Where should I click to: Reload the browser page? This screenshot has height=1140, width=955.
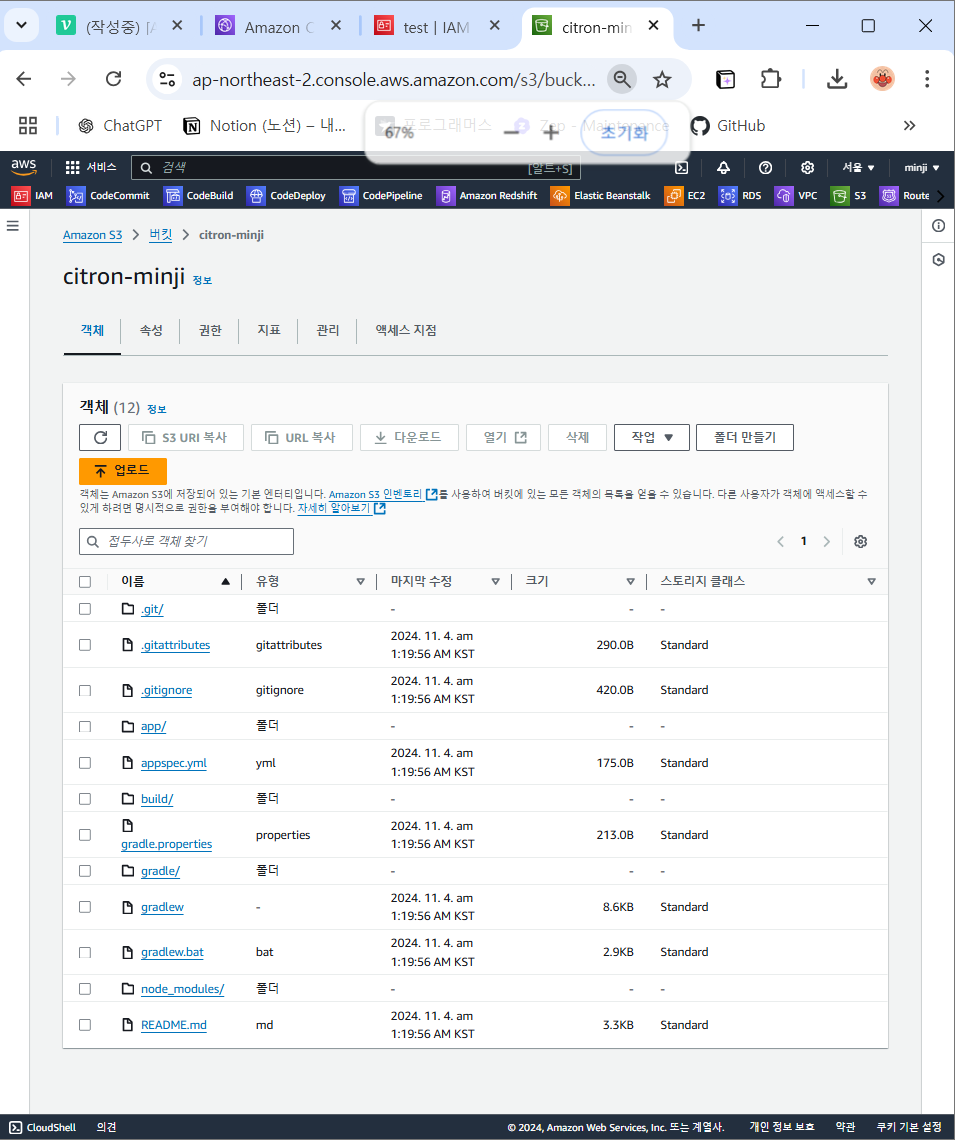coord(113,79)
